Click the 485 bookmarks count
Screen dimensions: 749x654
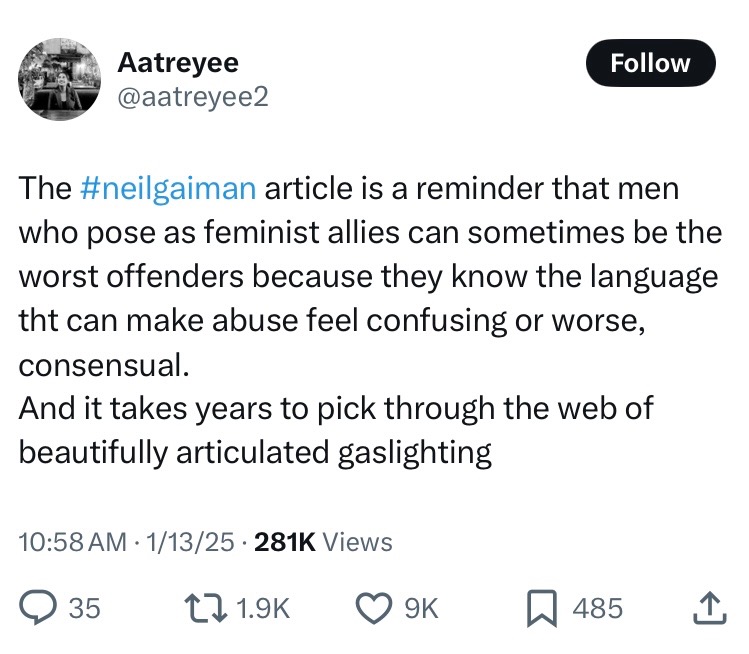(597, 607)
